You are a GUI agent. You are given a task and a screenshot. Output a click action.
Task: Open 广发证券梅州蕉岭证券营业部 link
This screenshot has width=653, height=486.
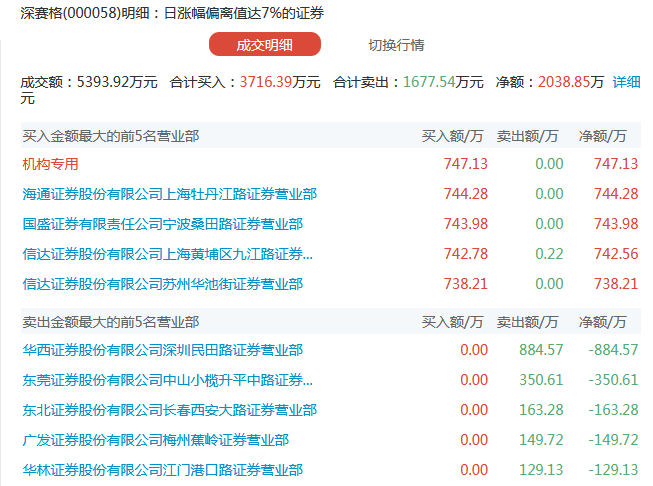(x=155, y=440)
